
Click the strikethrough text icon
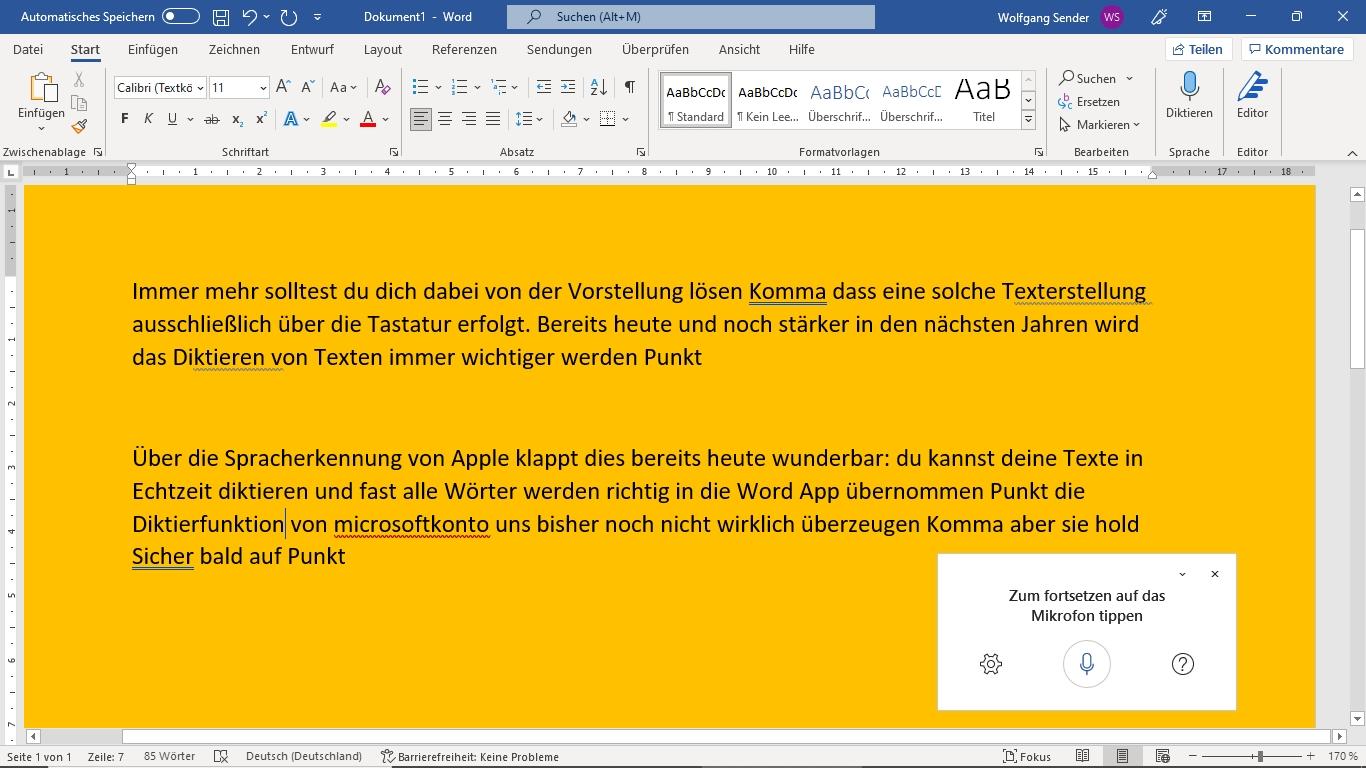pos(211,119)
